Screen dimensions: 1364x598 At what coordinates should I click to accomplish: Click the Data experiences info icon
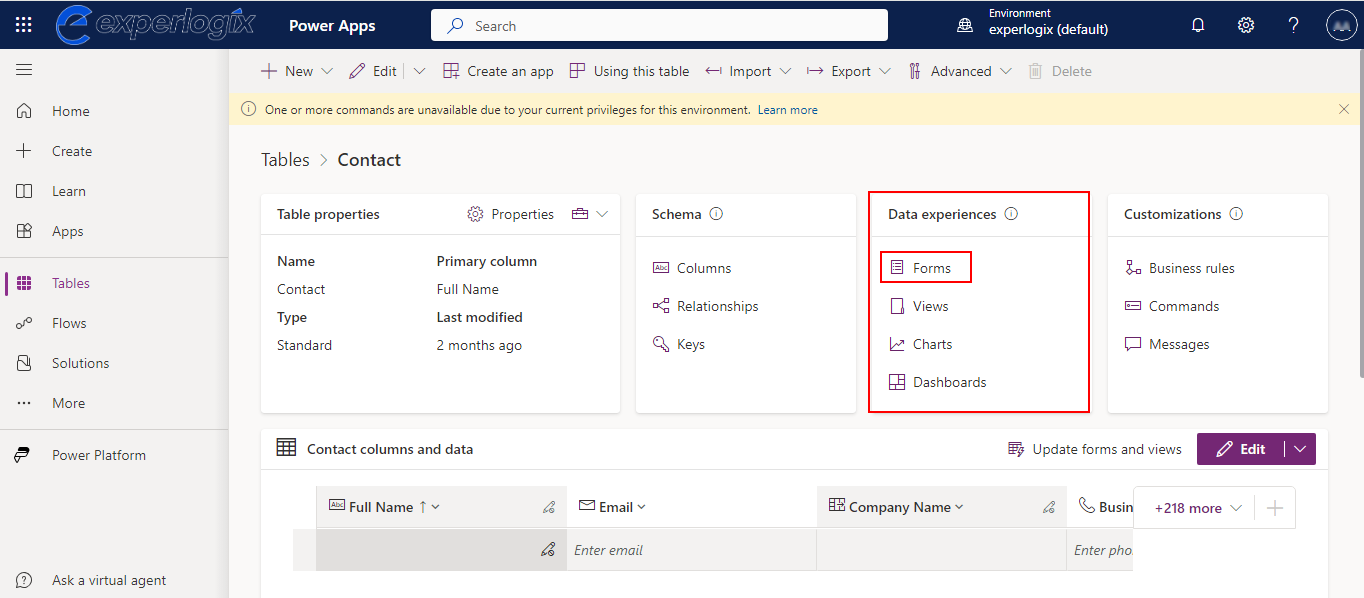[1011, 214]
